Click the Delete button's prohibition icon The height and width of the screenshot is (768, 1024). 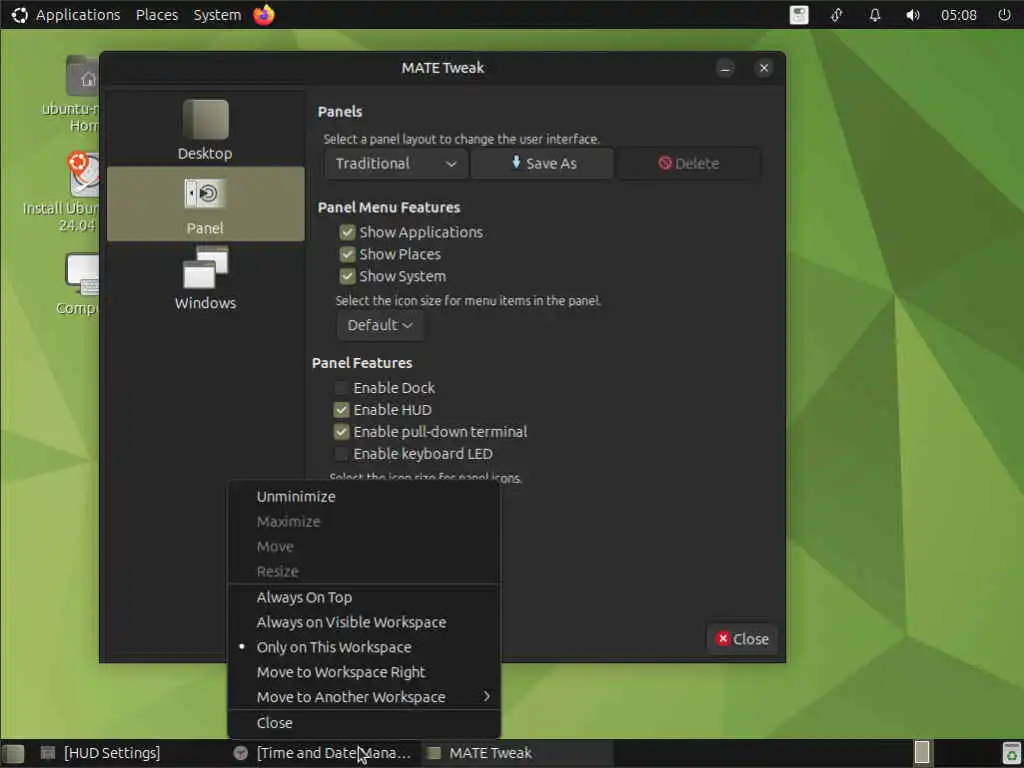click(665, 163)
